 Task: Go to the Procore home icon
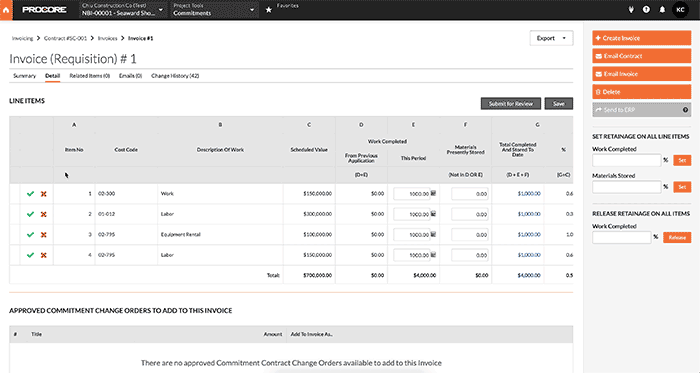(6, 10)
